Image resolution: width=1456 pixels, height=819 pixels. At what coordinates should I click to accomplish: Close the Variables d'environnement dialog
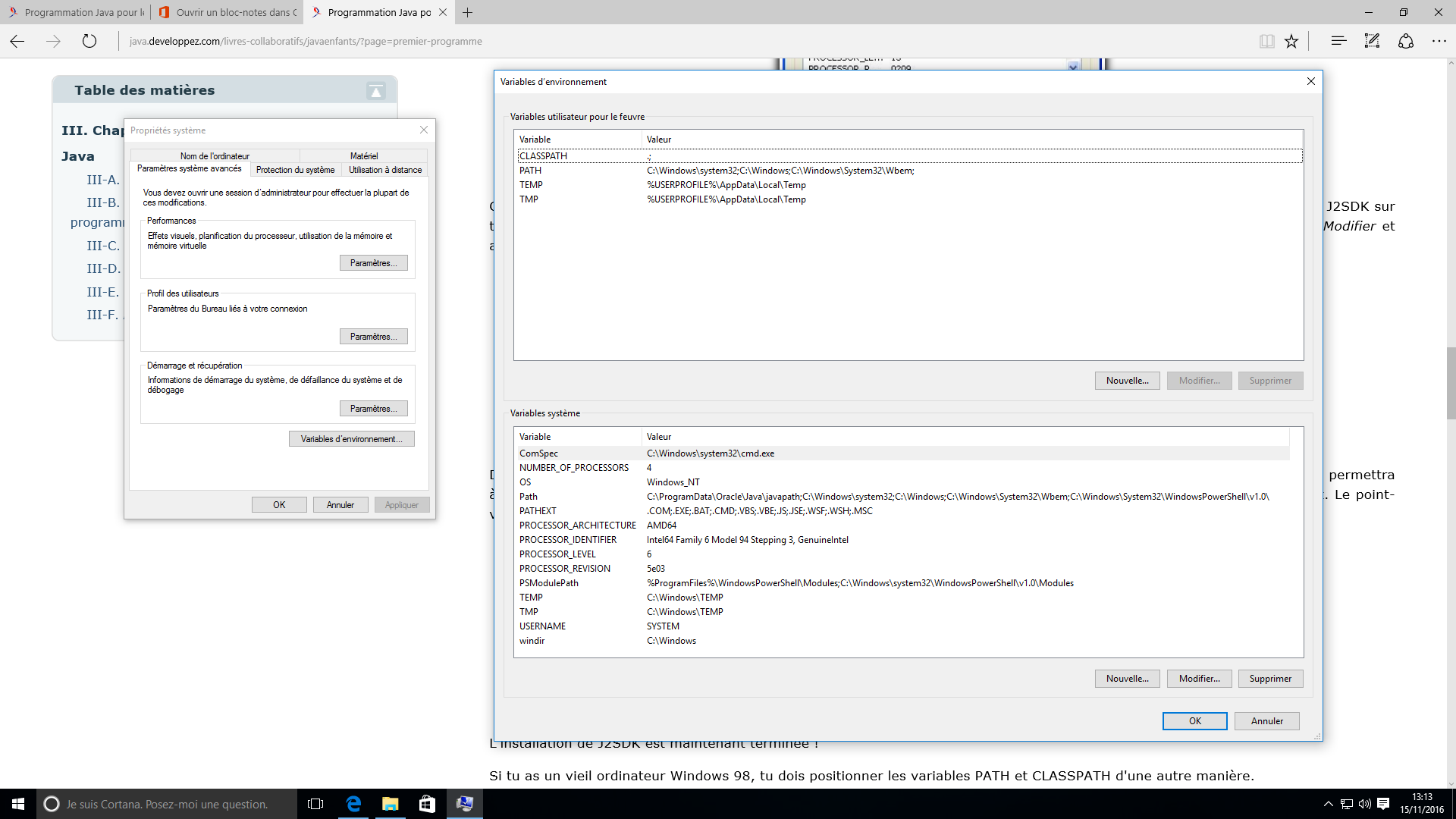[1311, 81]
